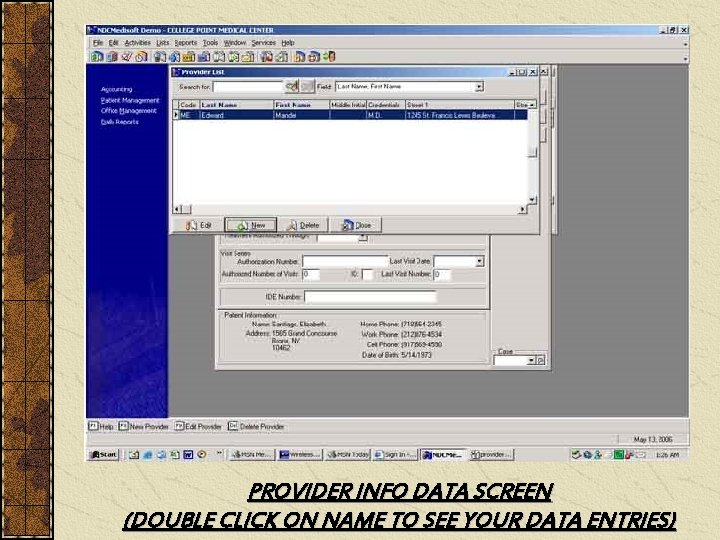Screen dimensions: 720x540
Task: Click the Authorized Number of Visits field
Action: [x=311, y=274]
